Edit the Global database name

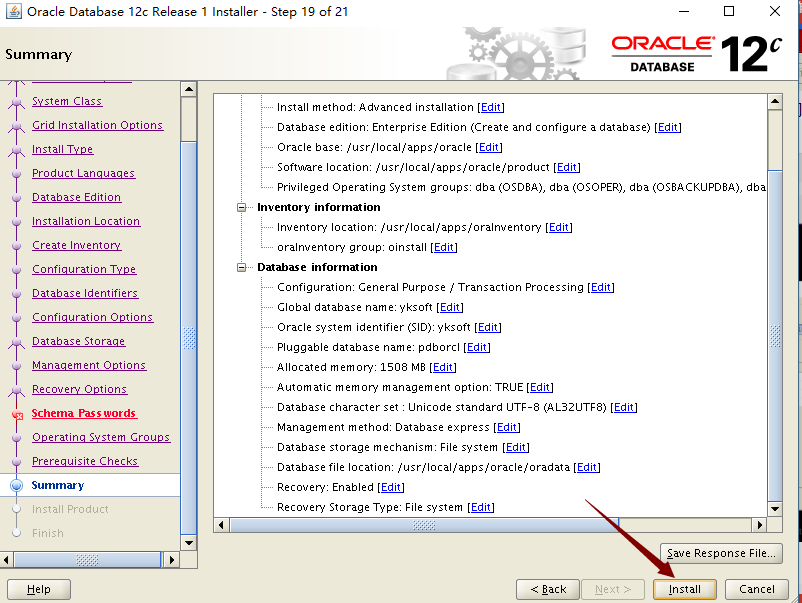(450, 307)
